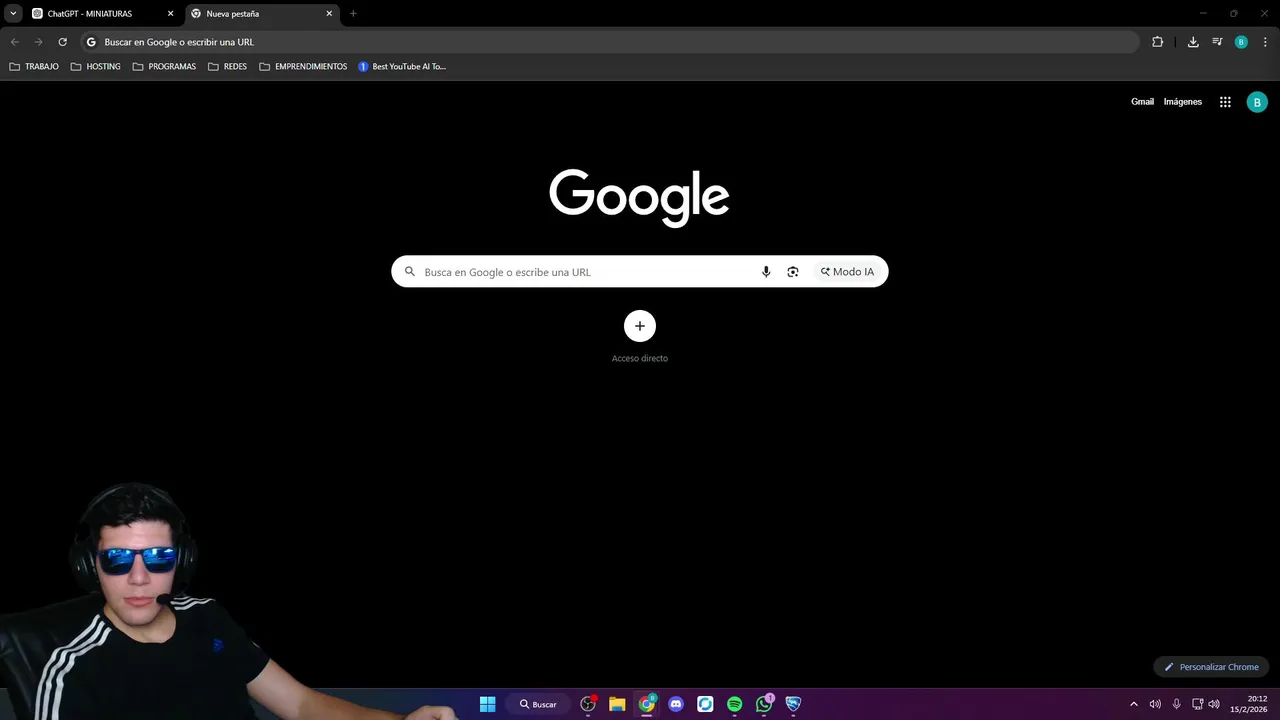
Task: Click the Modo IA button
Action: 847,272
